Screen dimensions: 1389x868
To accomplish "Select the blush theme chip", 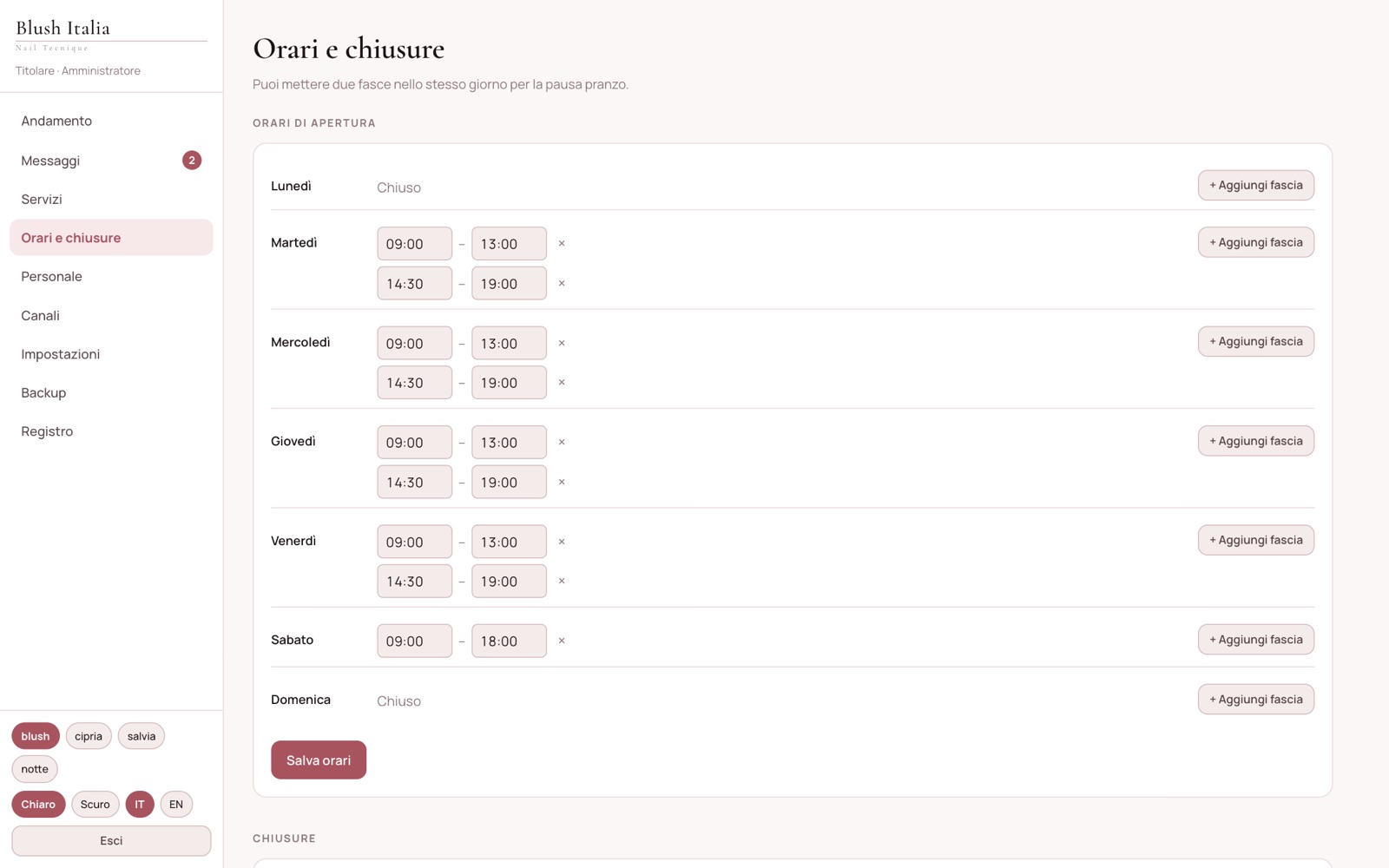I will [x=36, y=736].
